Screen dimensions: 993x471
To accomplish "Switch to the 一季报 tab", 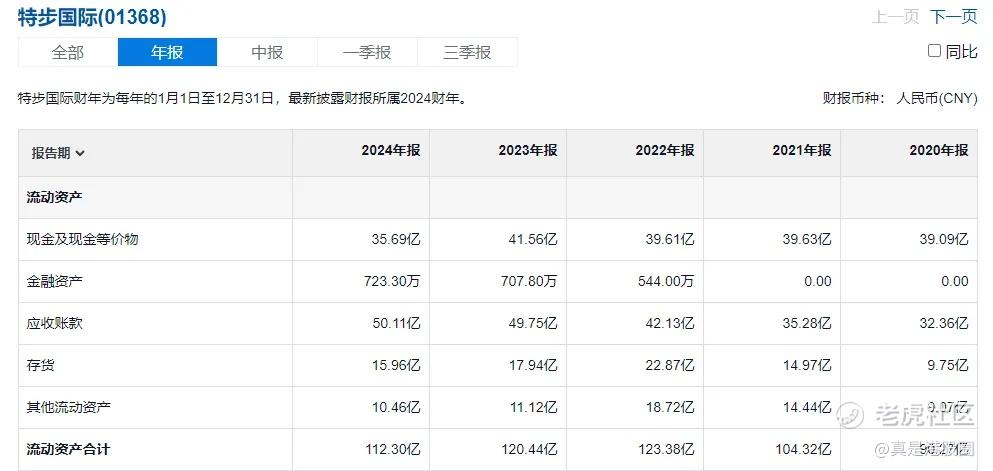I will 367,52.
